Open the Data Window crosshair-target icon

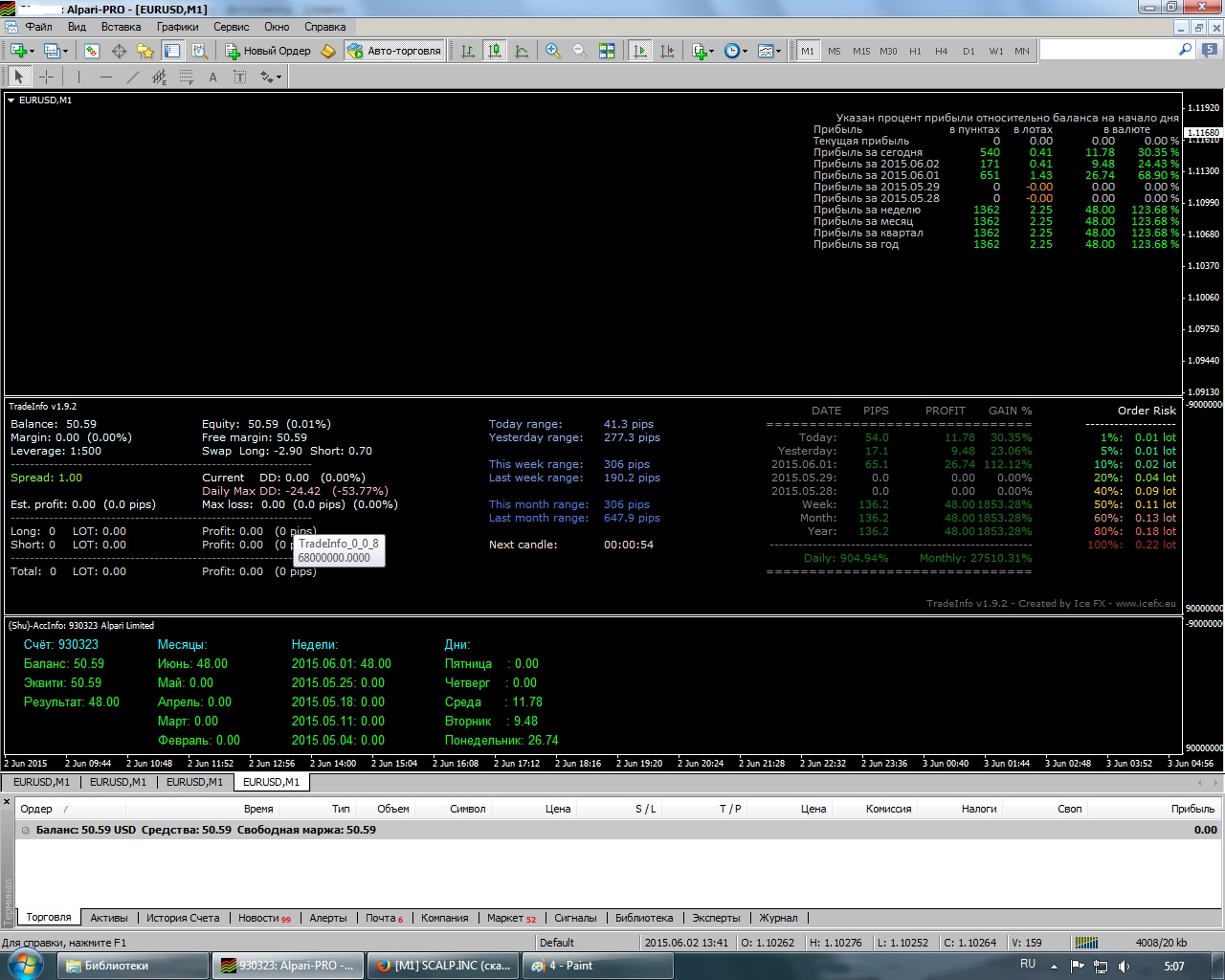(119, 51)
